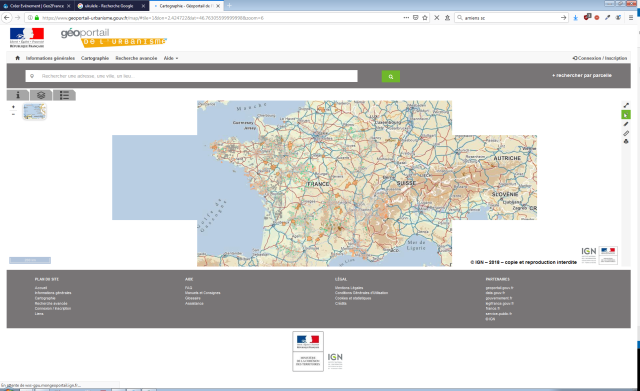Open Connexion / Inscription link
This screenshot has height=391, width=640.
pyautogui.click(x=600, y=58)
